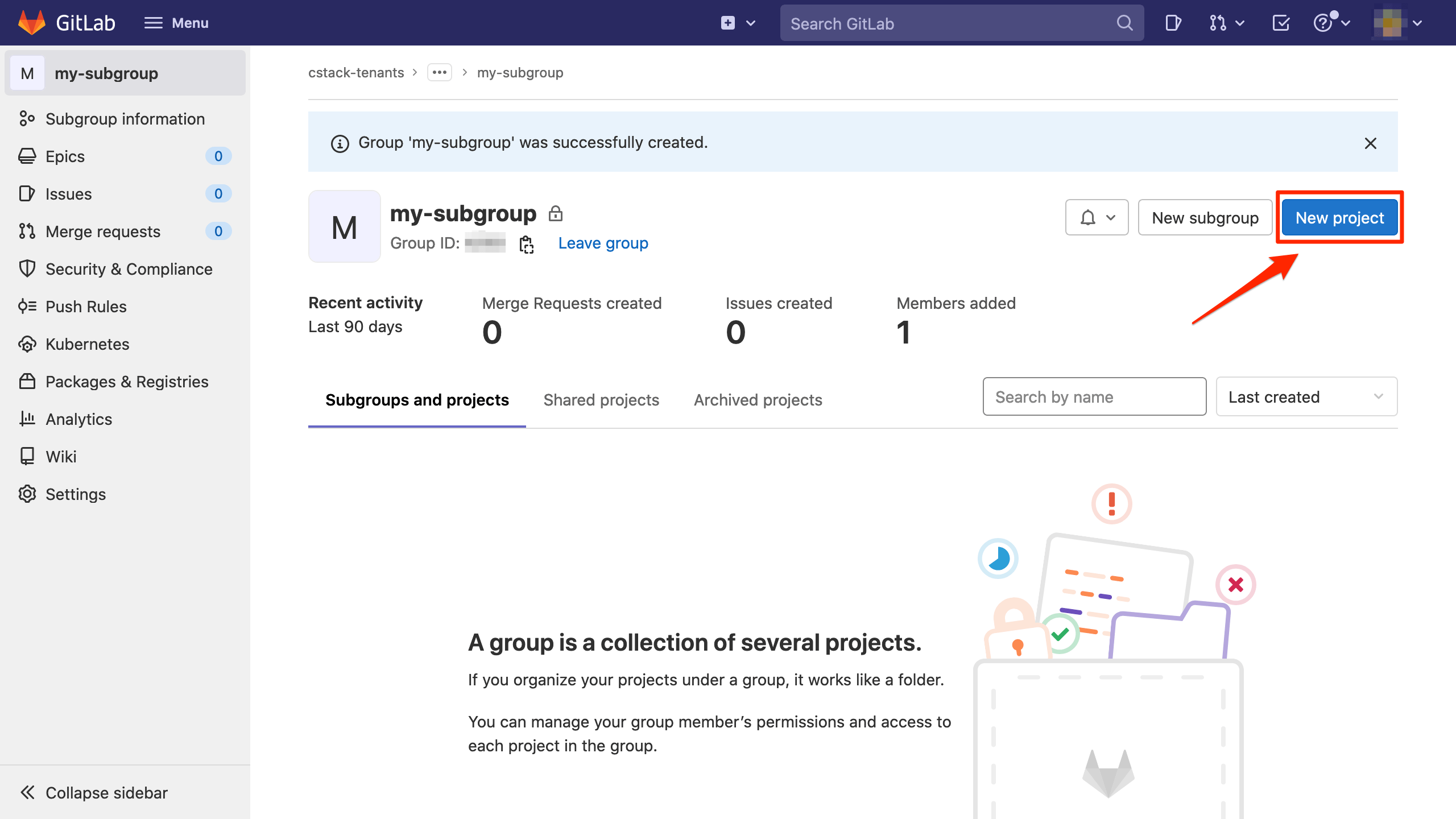Open Kubernetes in the sidebar
The image size is (1456, 819).
point(87,344)
